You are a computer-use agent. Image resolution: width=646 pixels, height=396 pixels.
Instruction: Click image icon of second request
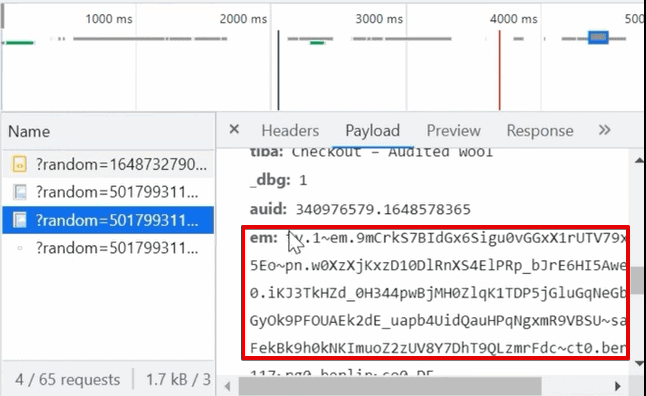(19, 192)
